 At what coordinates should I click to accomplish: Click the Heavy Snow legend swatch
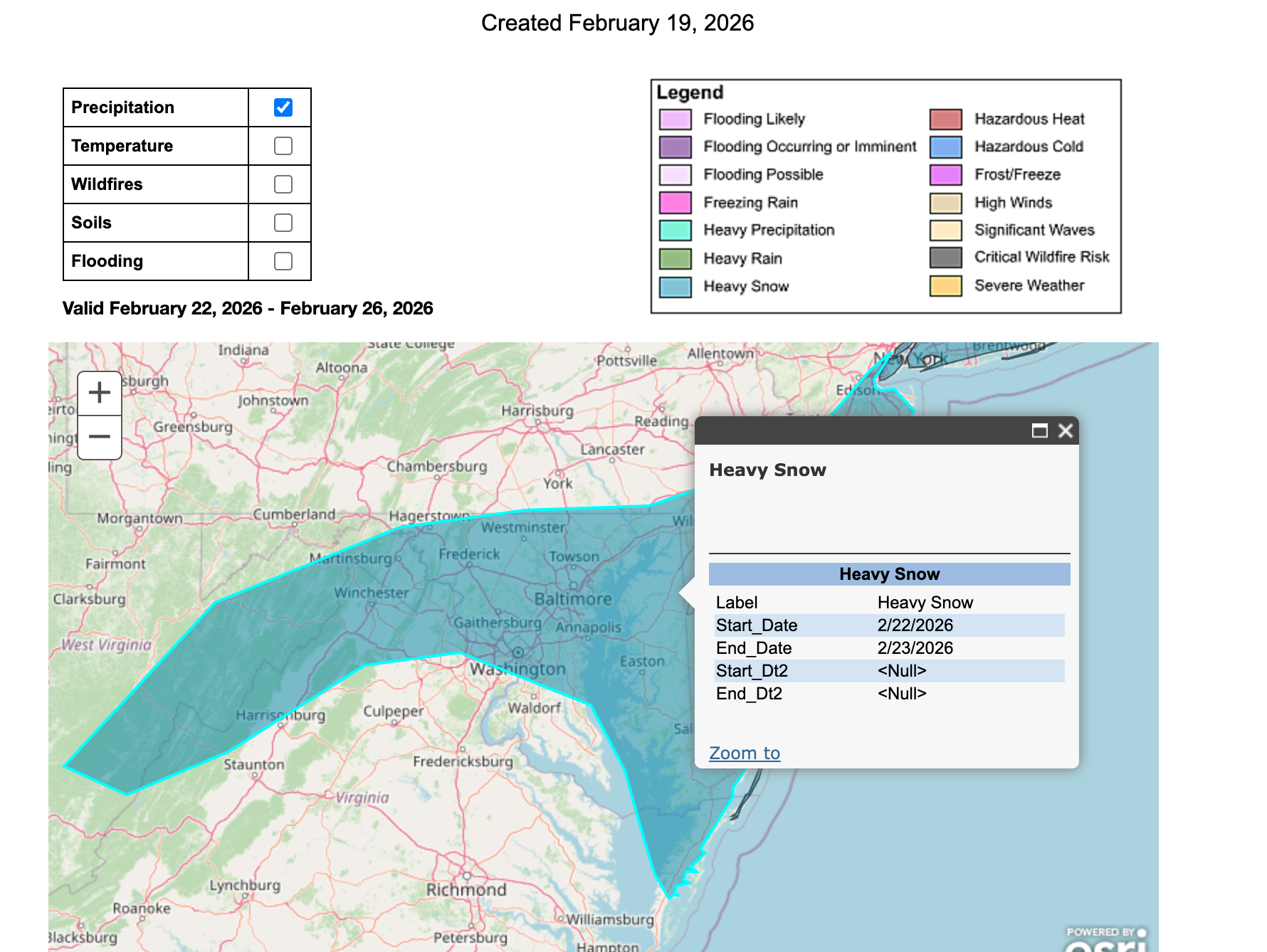(x=675, y=287)
